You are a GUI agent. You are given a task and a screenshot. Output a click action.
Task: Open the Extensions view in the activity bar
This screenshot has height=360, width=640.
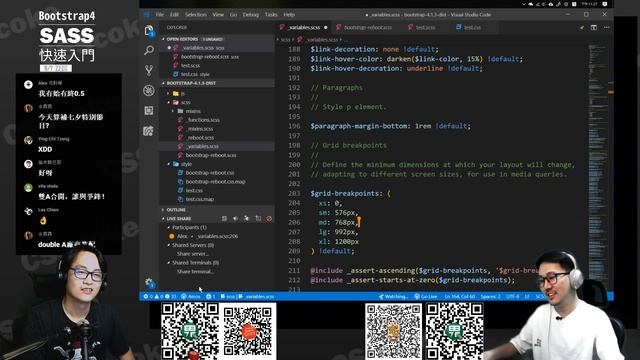coord(149,111)
